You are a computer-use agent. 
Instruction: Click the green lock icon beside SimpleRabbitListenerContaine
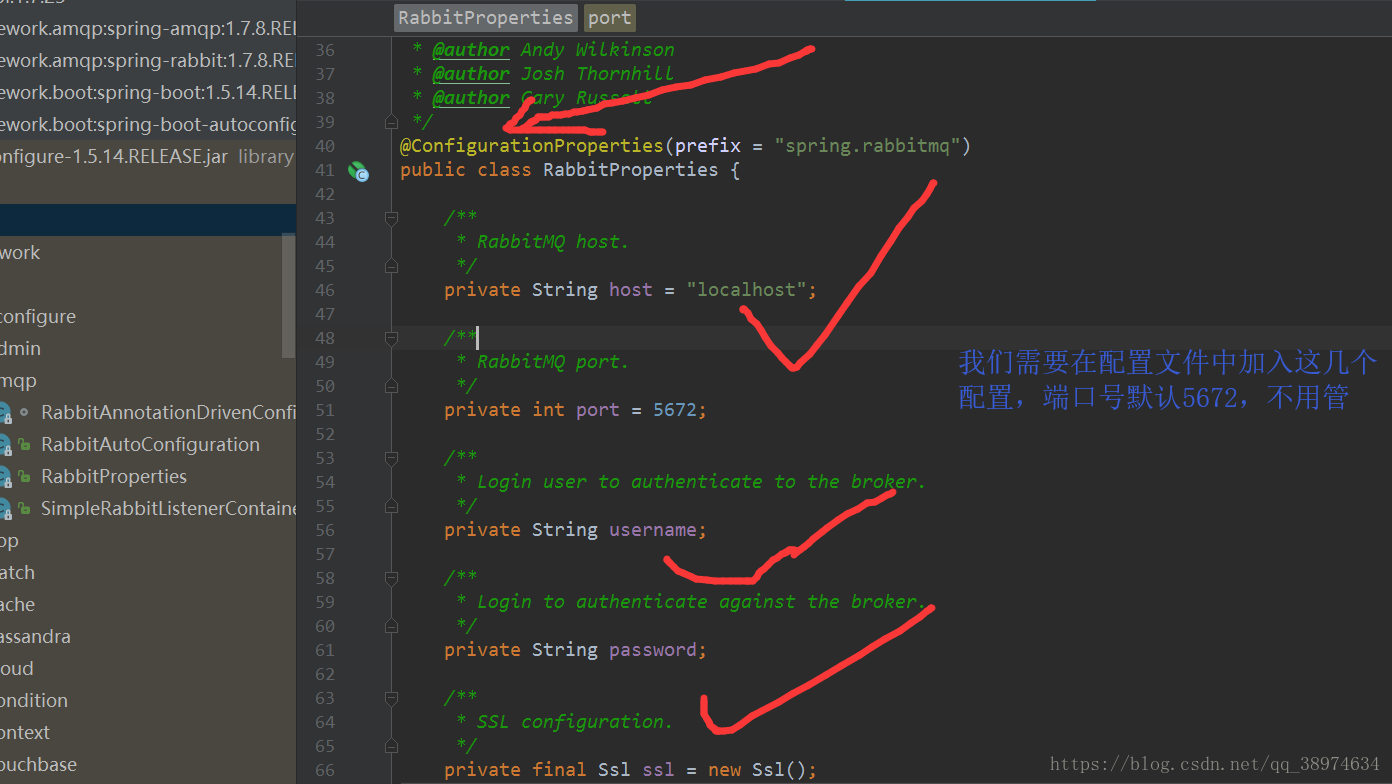click(x=23, y=510)
